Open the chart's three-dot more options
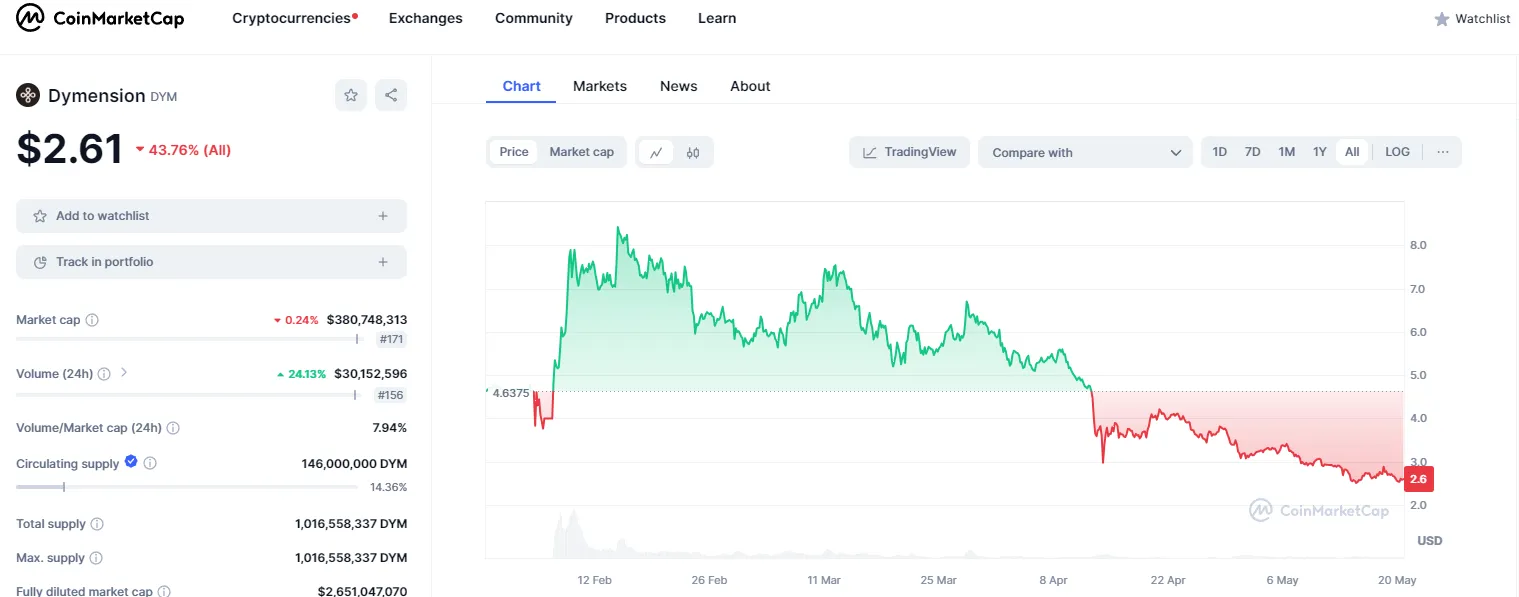This screenshot has width=1519, height=597. tap(1442, 152)
